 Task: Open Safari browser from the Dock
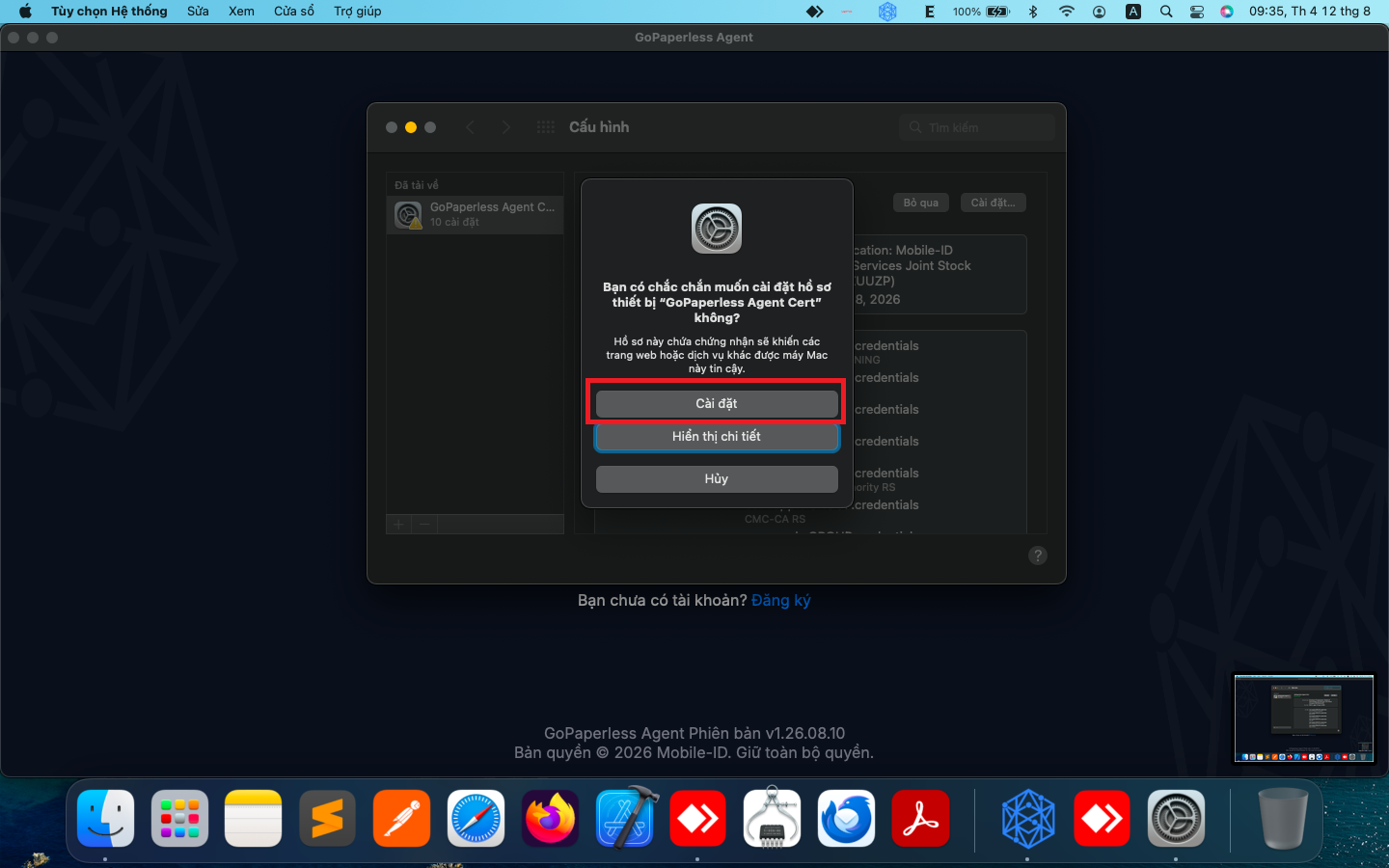[x=477, y=819]
